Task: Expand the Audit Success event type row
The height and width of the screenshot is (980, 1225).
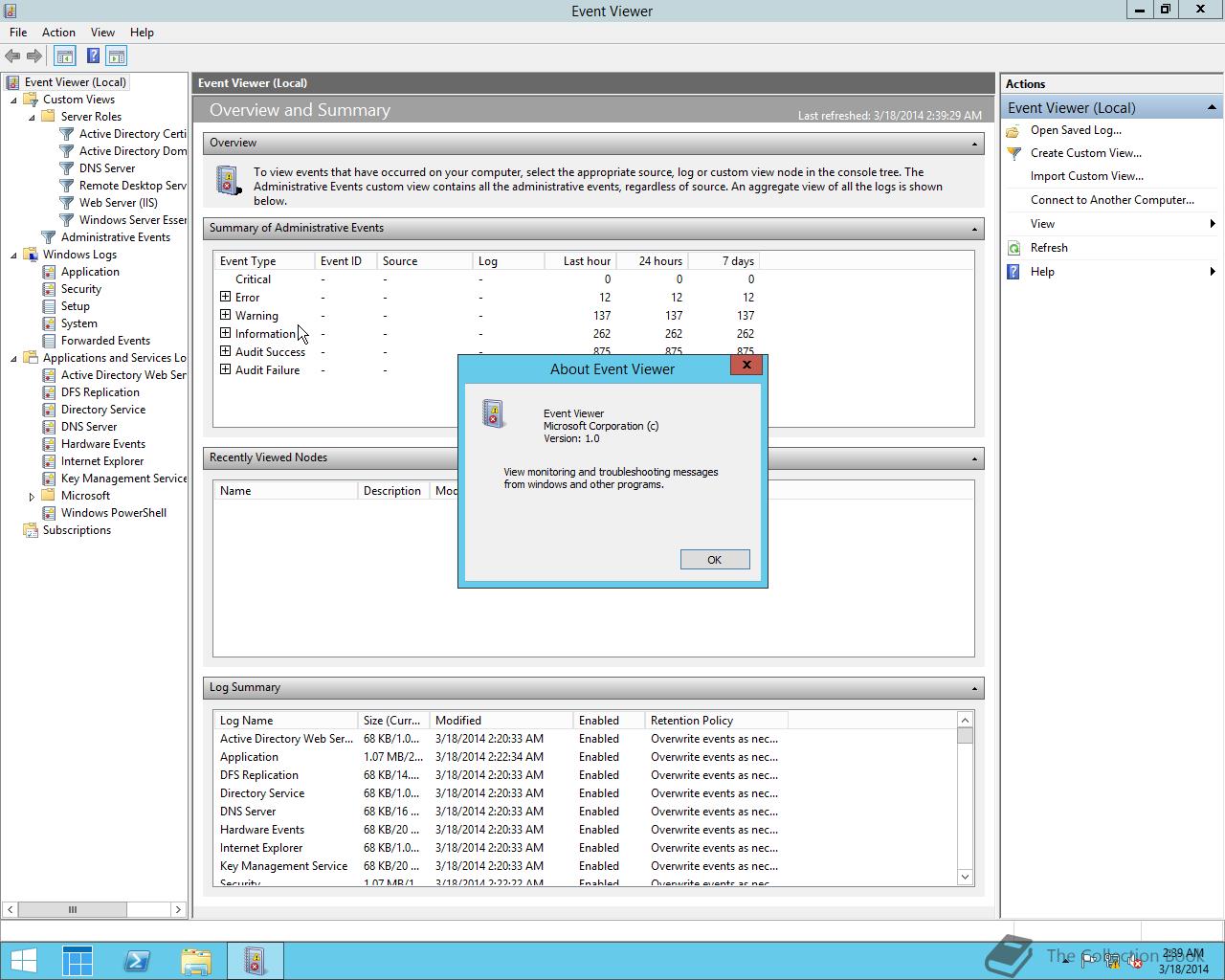Action: (226, 351)
